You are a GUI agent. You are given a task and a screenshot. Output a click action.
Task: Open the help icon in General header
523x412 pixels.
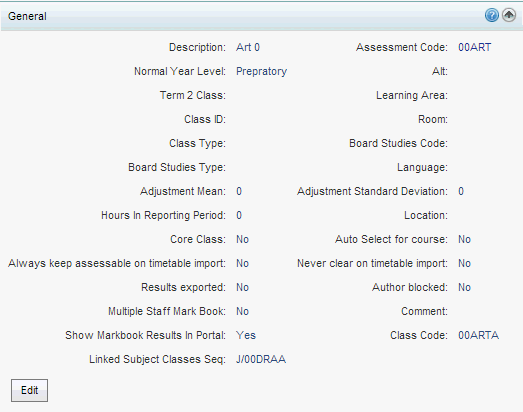pyautogui.click(x=492, y=15)
